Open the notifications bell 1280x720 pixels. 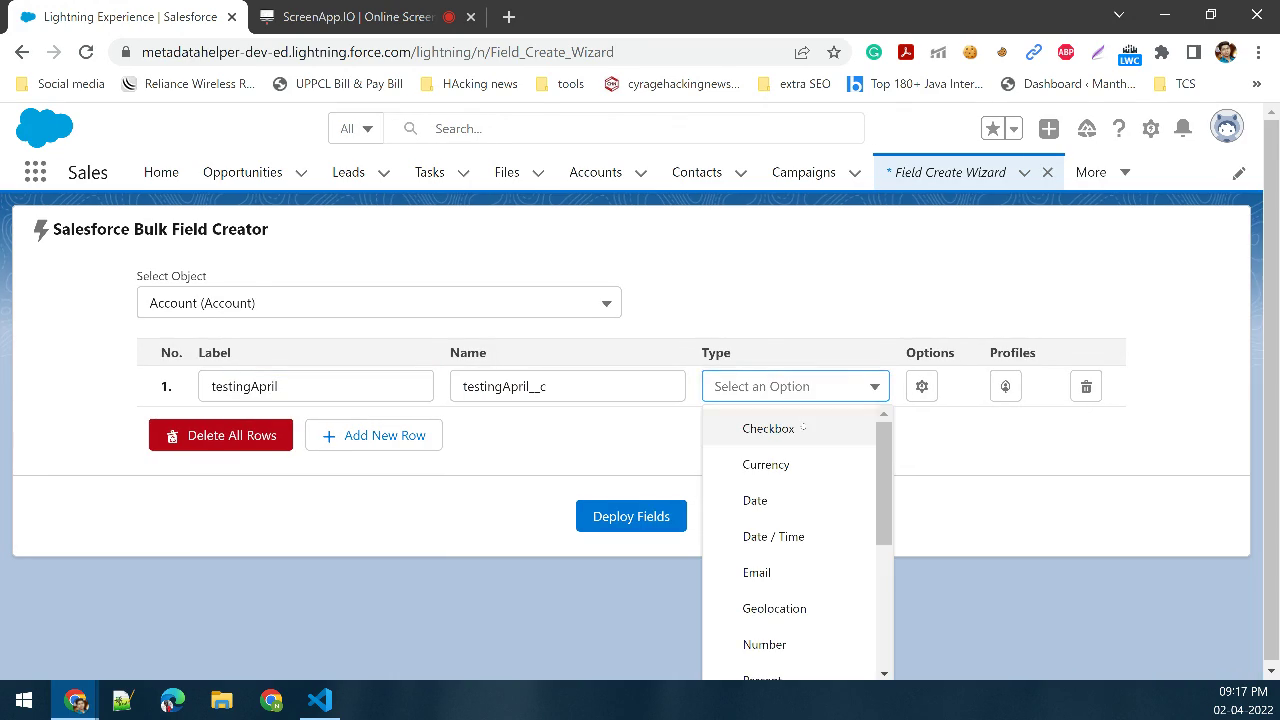tap(1185, 128)
